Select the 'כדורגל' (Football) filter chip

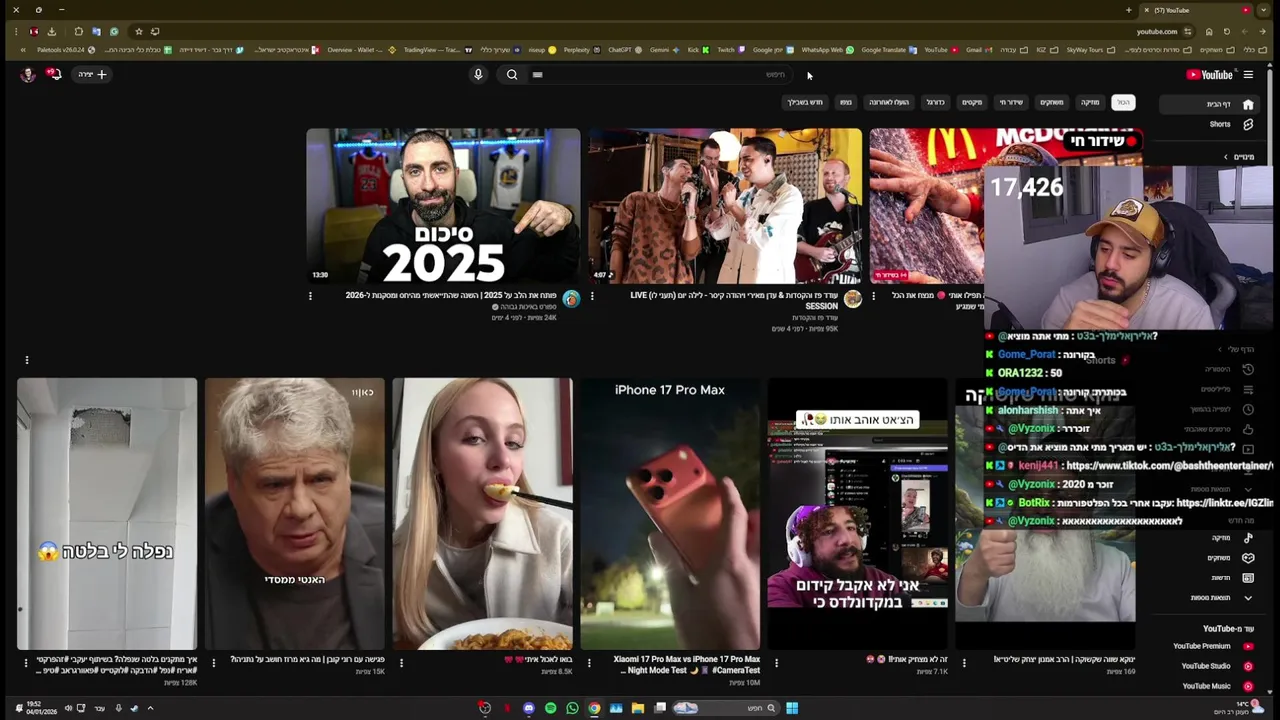[x=935, y=102]
